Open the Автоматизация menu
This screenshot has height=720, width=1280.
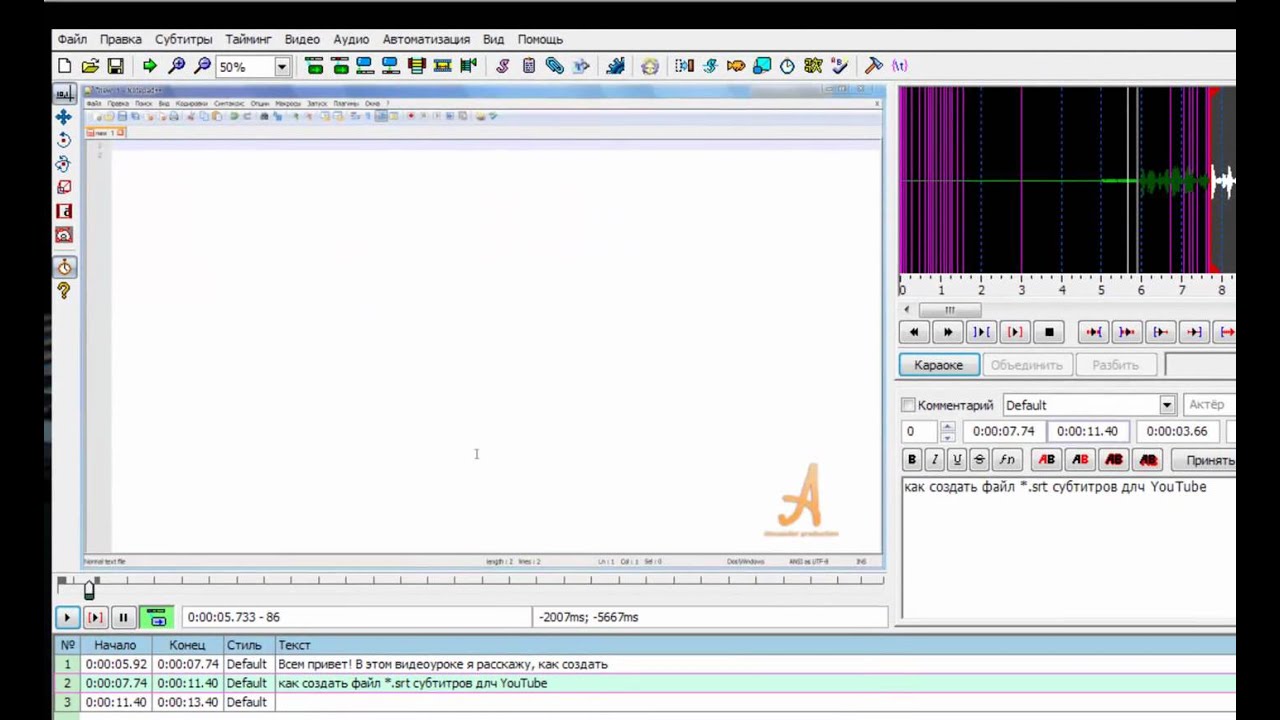(x=426, y=39)
